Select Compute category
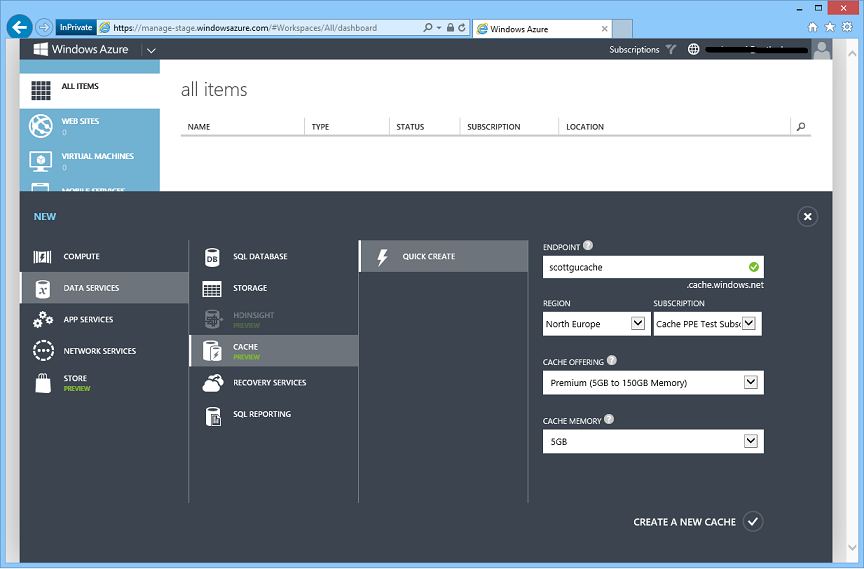 (x=104, y=256)
